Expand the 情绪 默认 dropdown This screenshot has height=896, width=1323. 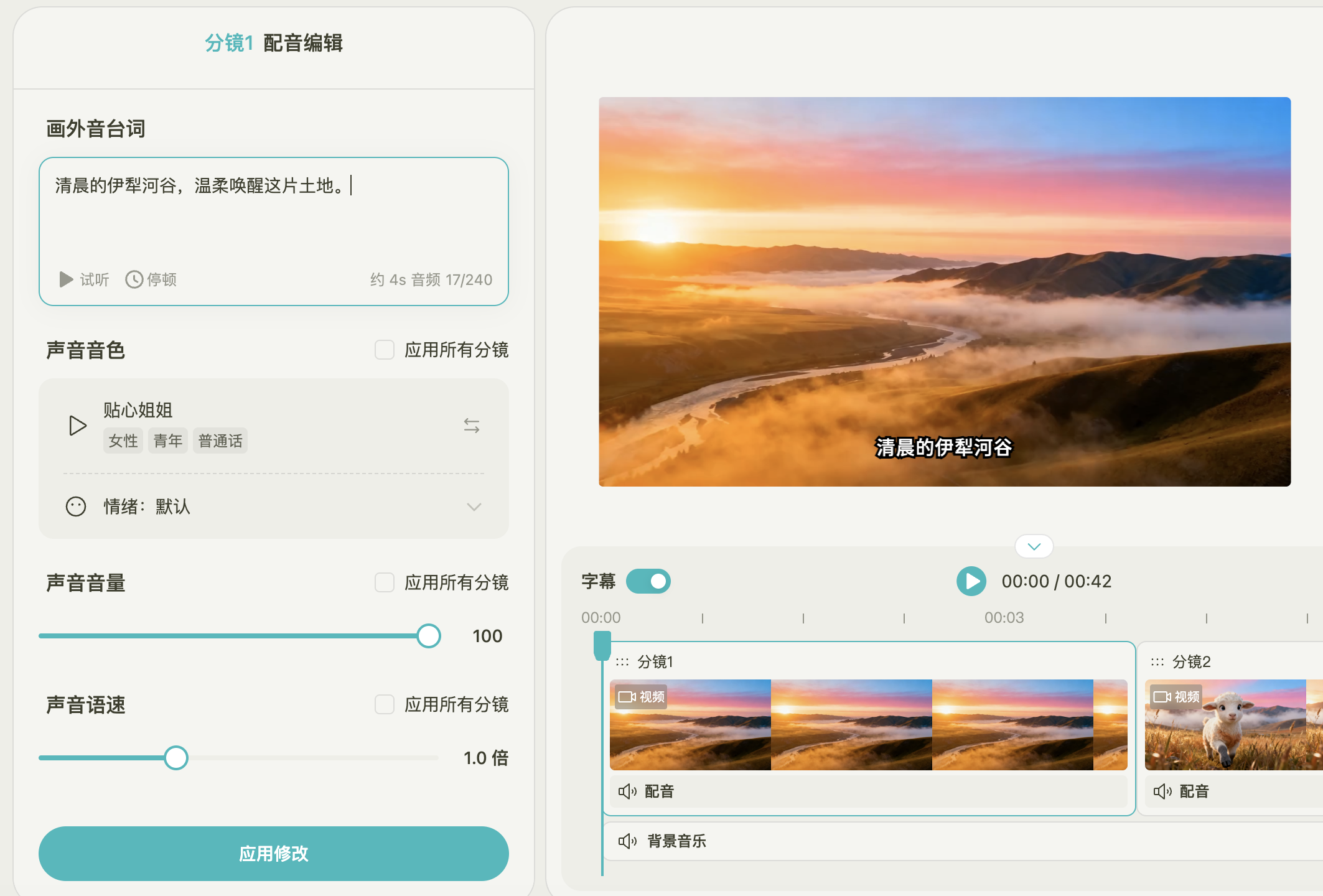473,507
